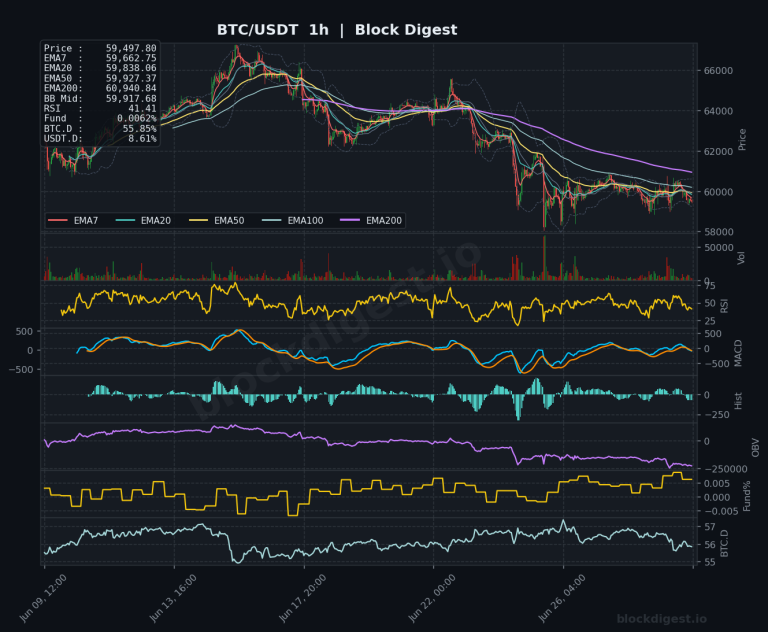This screenshot has width=768, height=632.
Task: Click the purple EMA200 legend swatch
Action: click(x=350, y=220)
